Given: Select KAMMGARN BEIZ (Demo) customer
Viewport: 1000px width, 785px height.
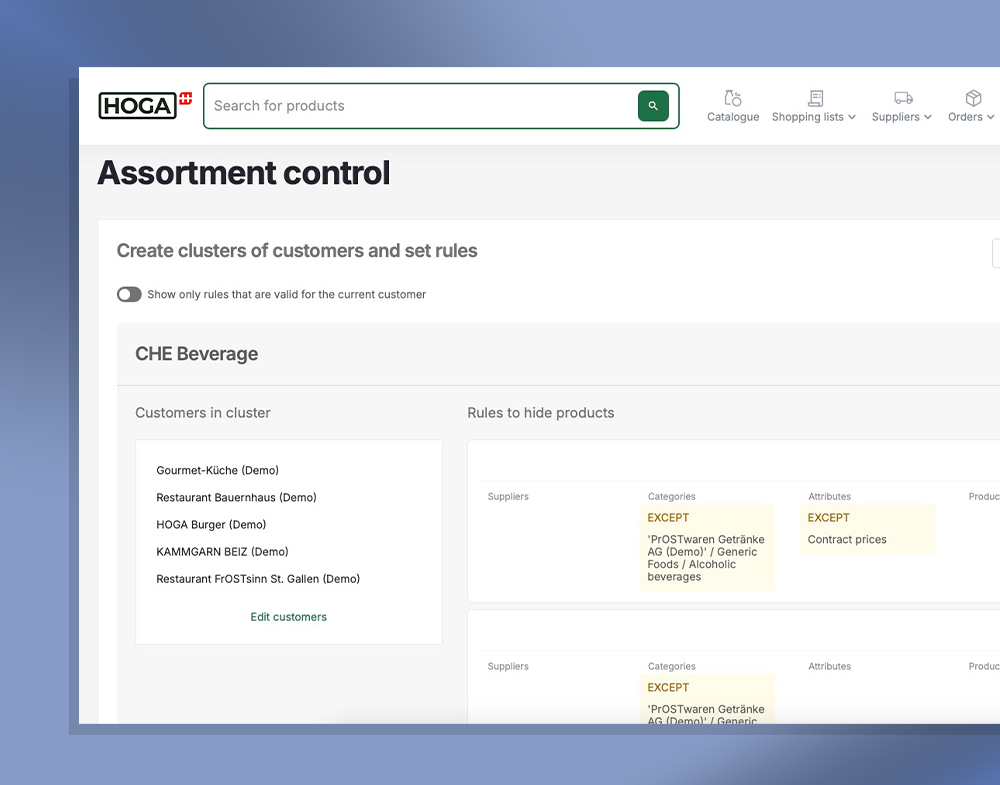Looking at the screenshot, I should (x=222, y=551).
